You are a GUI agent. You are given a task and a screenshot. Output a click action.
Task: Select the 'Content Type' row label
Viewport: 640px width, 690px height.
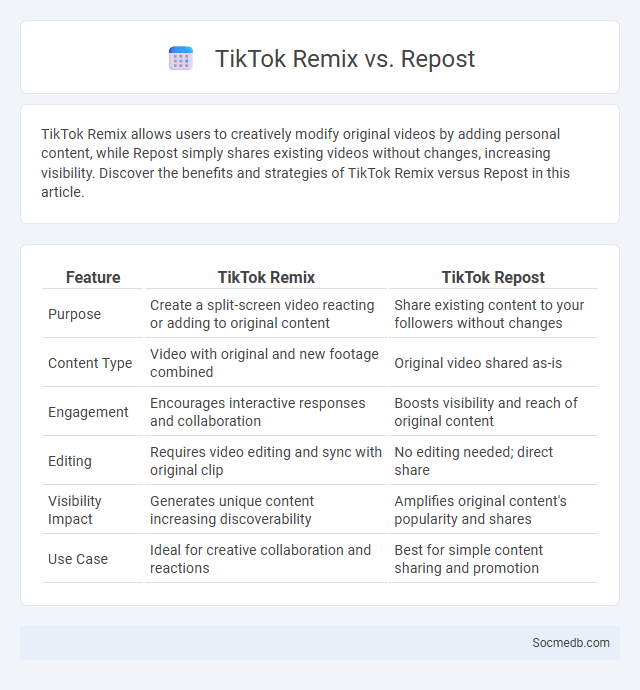pos(90,363)
